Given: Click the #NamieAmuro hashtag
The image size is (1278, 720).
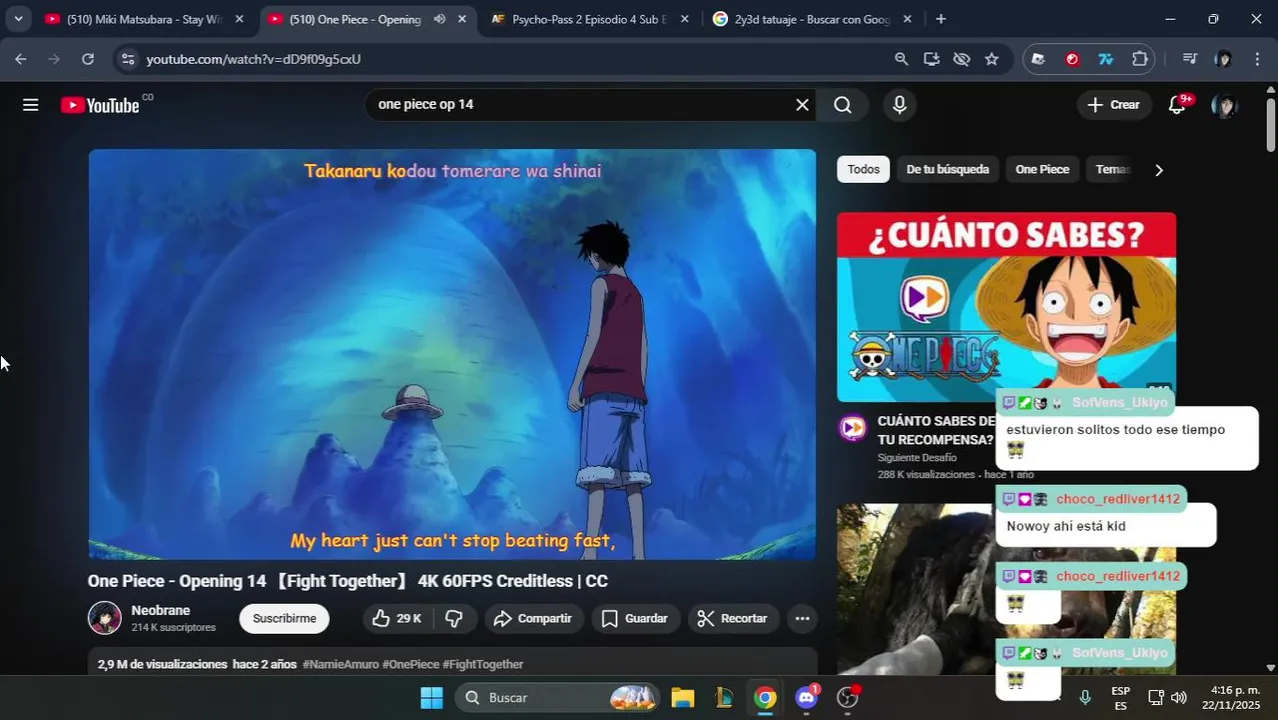Looking at the screenshot, I should [x=340, y=664].
